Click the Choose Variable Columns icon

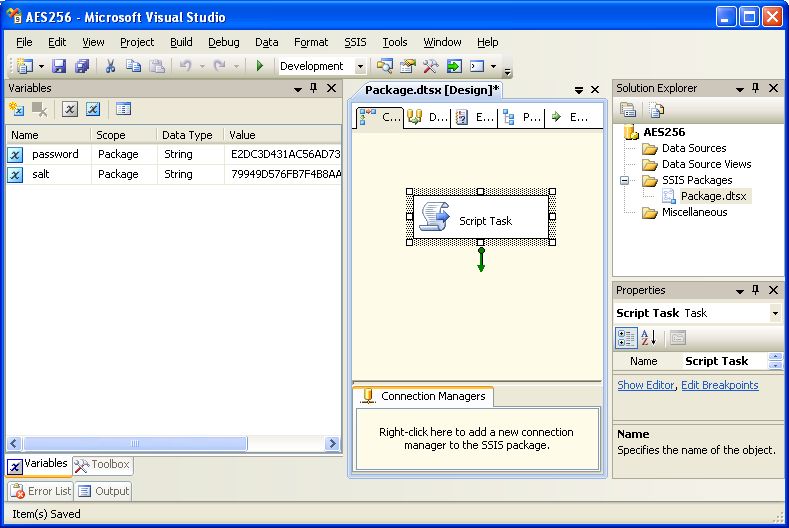123,109
